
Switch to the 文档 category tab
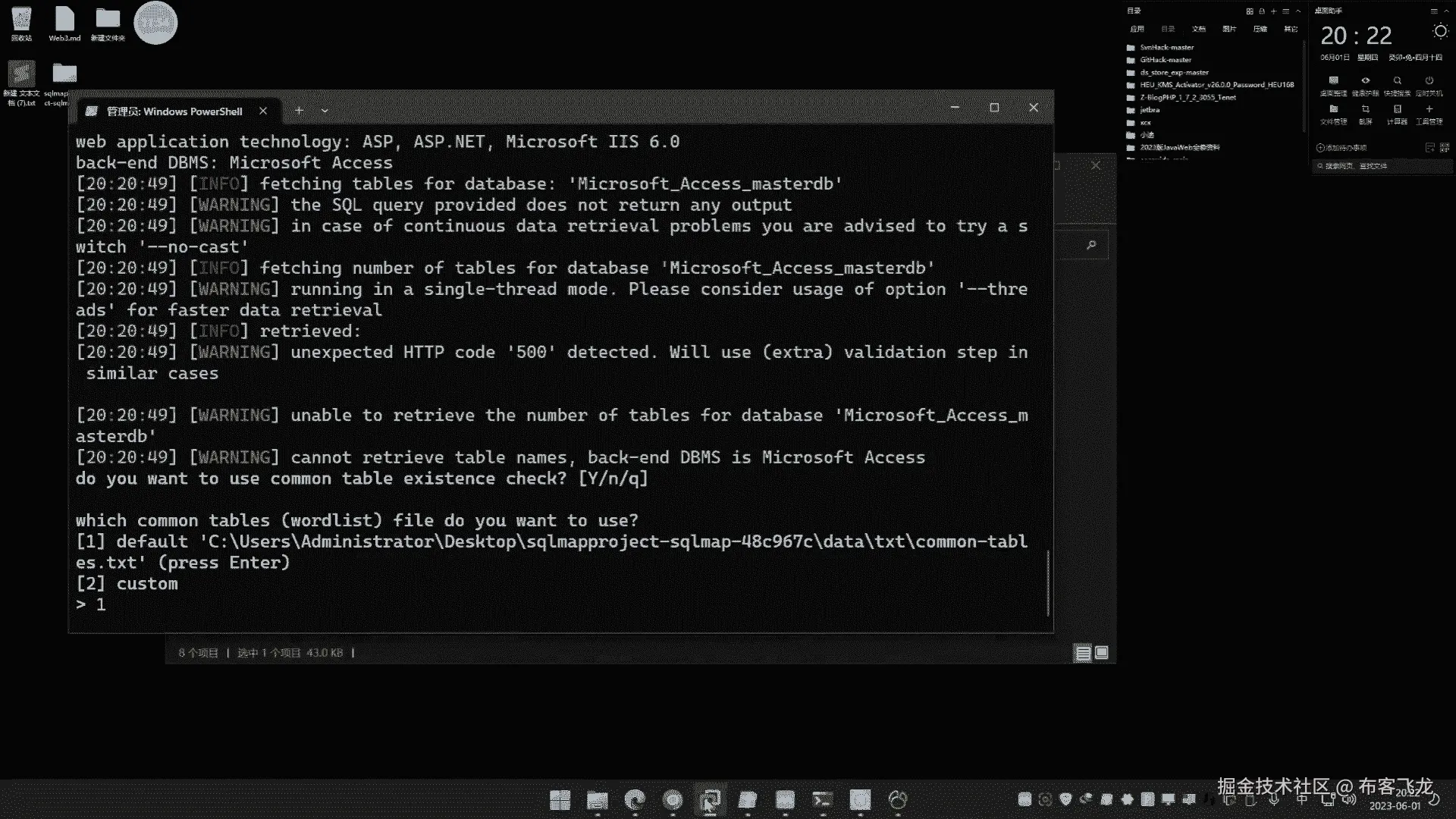tap(1199, 29)
